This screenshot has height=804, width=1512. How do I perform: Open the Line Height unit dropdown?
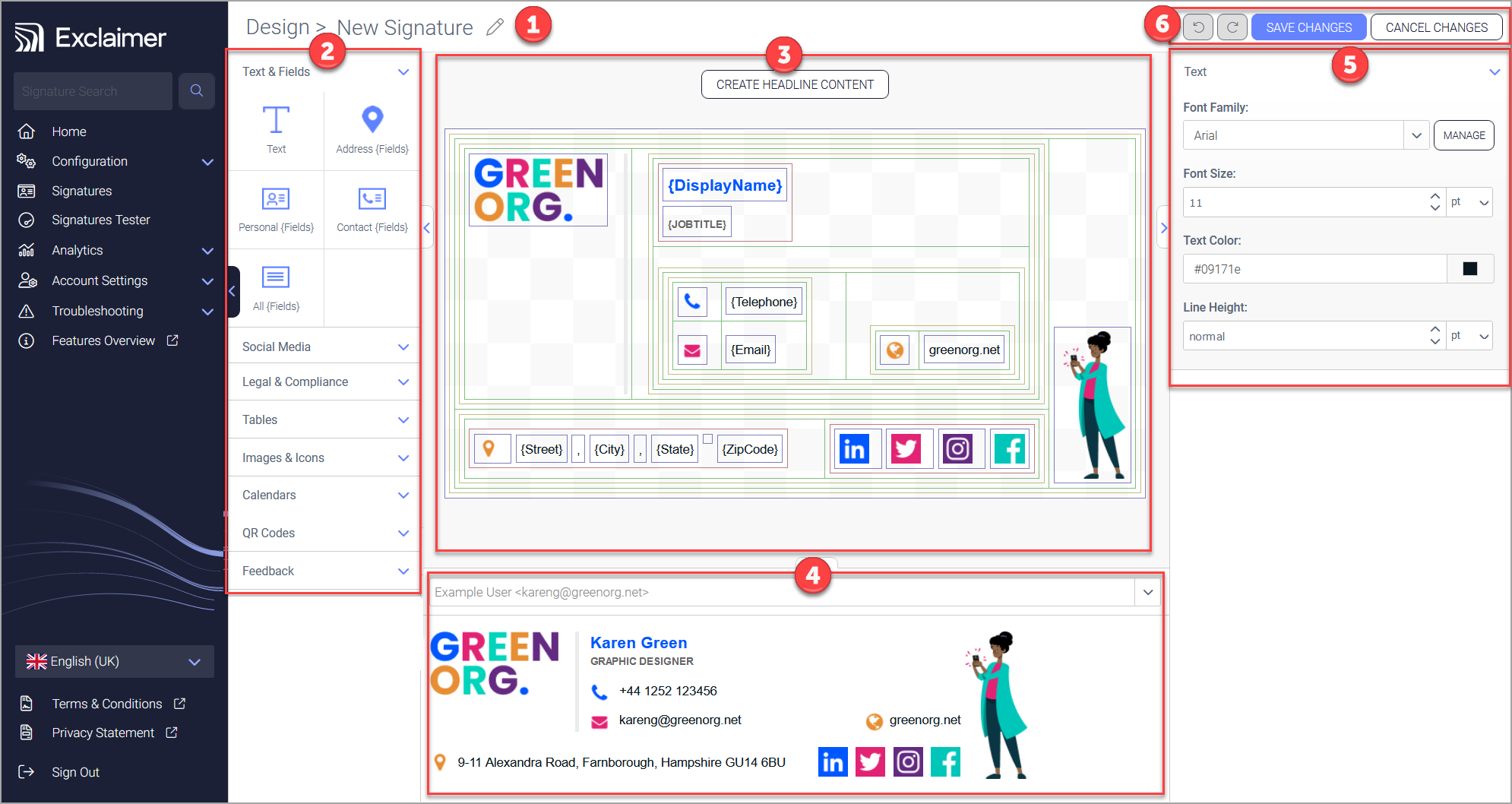pyautogui.click(x=1469, y=336)
